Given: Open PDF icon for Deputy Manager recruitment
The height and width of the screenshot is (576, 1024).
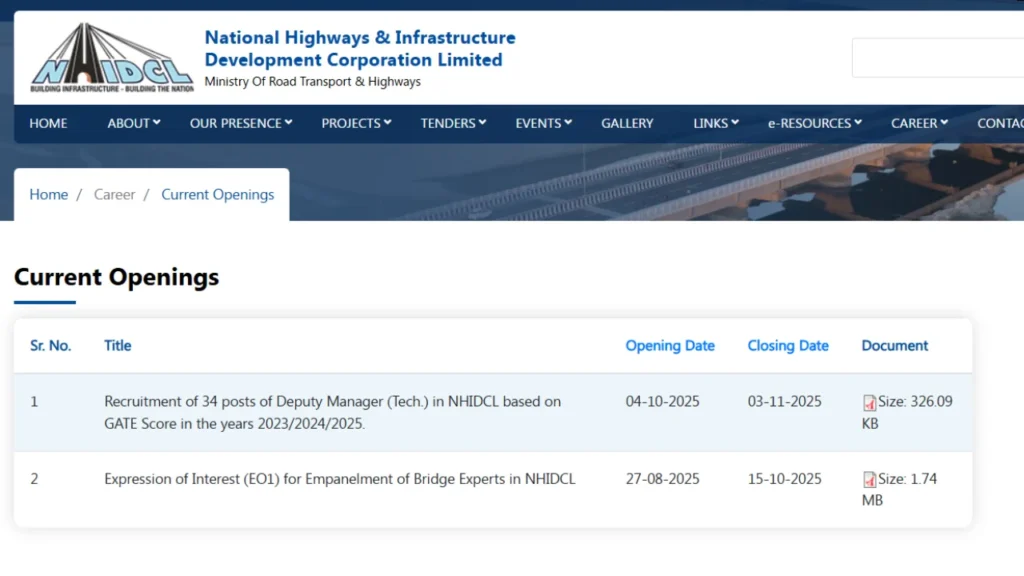Looking at the screenshot, I should [x=869, y=403].
